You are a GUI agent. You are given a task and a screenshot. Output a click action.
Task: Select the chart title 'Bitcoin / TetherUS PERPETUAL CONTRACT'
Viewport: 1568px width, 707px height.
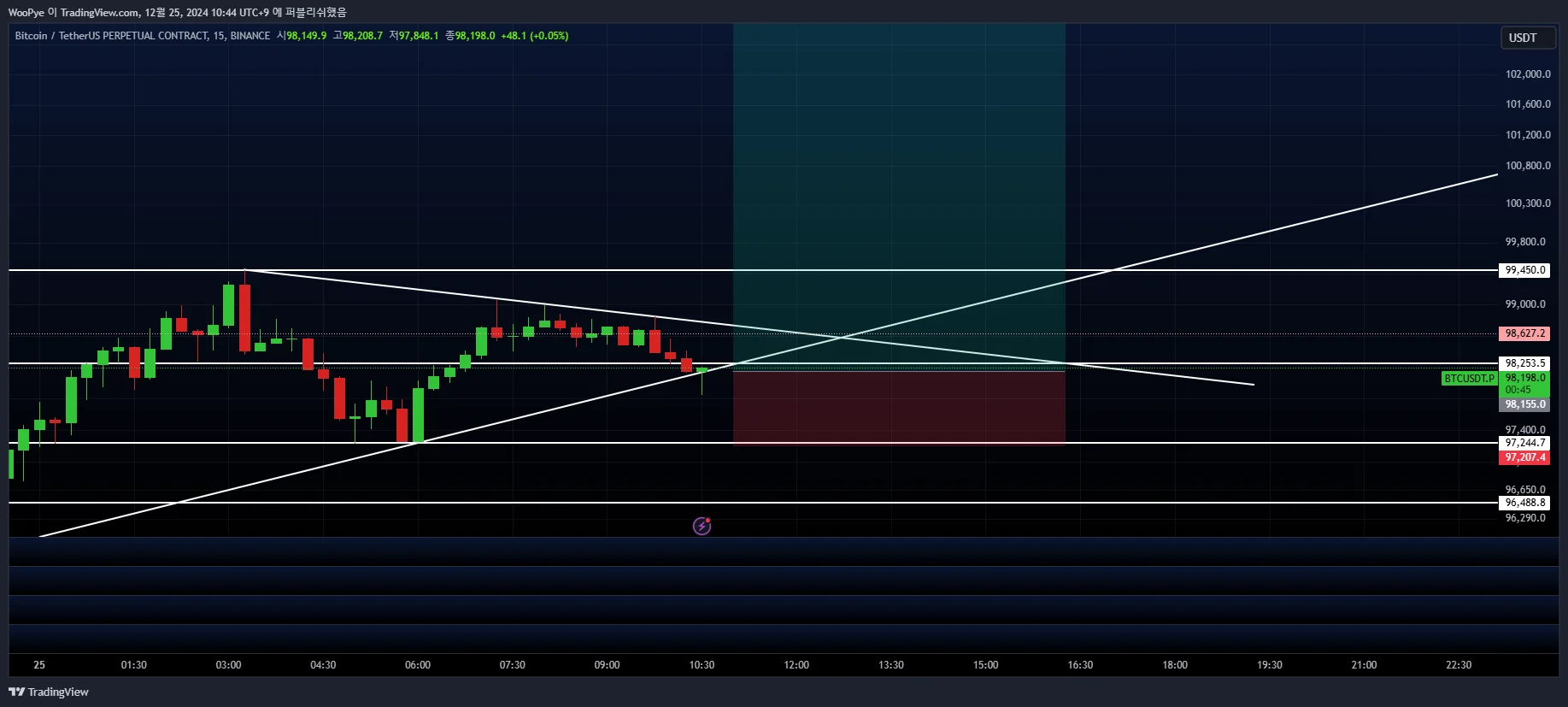[111, 36]
